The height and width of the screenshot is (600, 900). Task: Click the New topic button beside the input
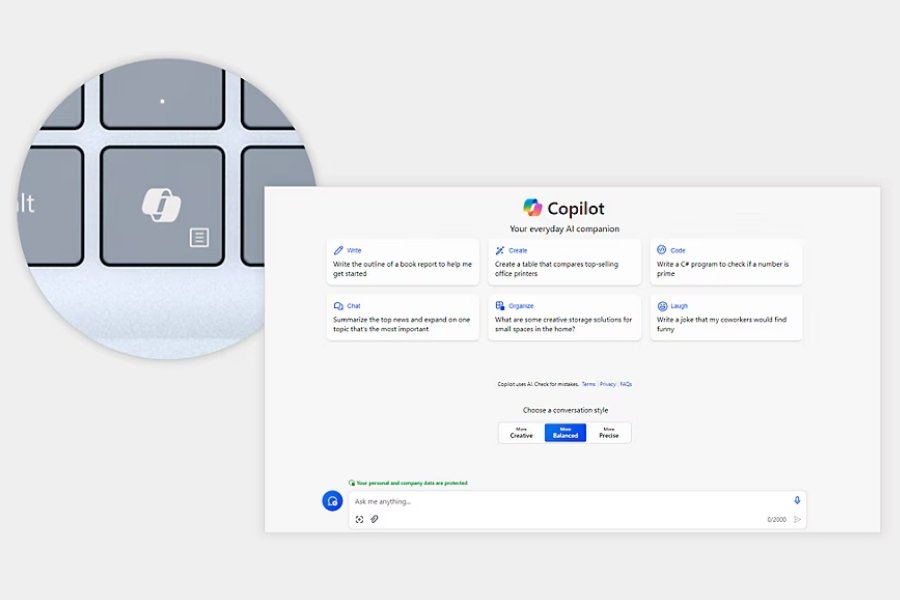coord(332,501)
